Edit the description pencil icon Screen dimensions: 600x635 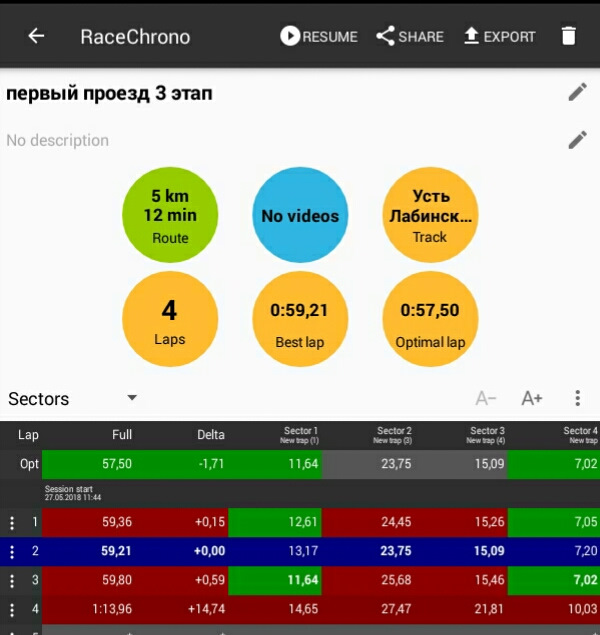coord(577,140)
